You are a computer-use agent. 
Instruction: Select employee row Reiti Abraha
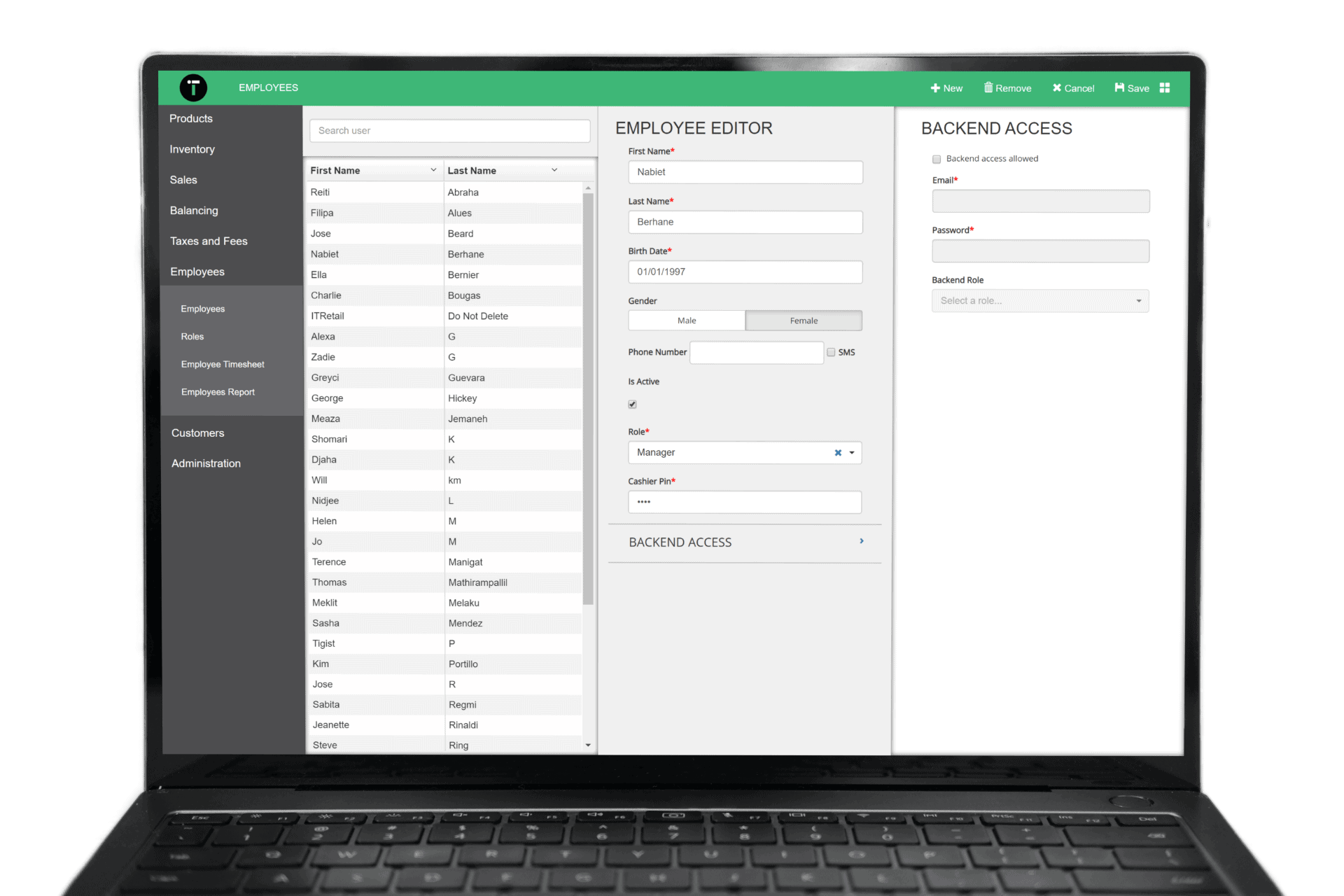coord(444,192)
